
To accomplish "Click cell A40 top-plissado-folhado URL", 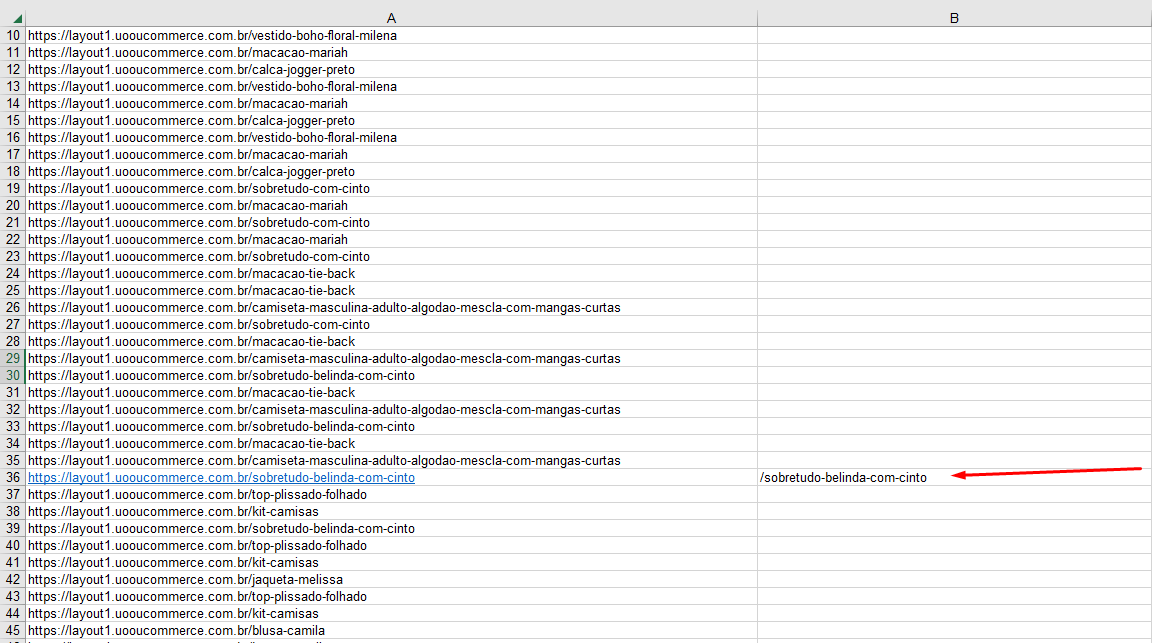I will pyautogui.click(x=391, y=545).
